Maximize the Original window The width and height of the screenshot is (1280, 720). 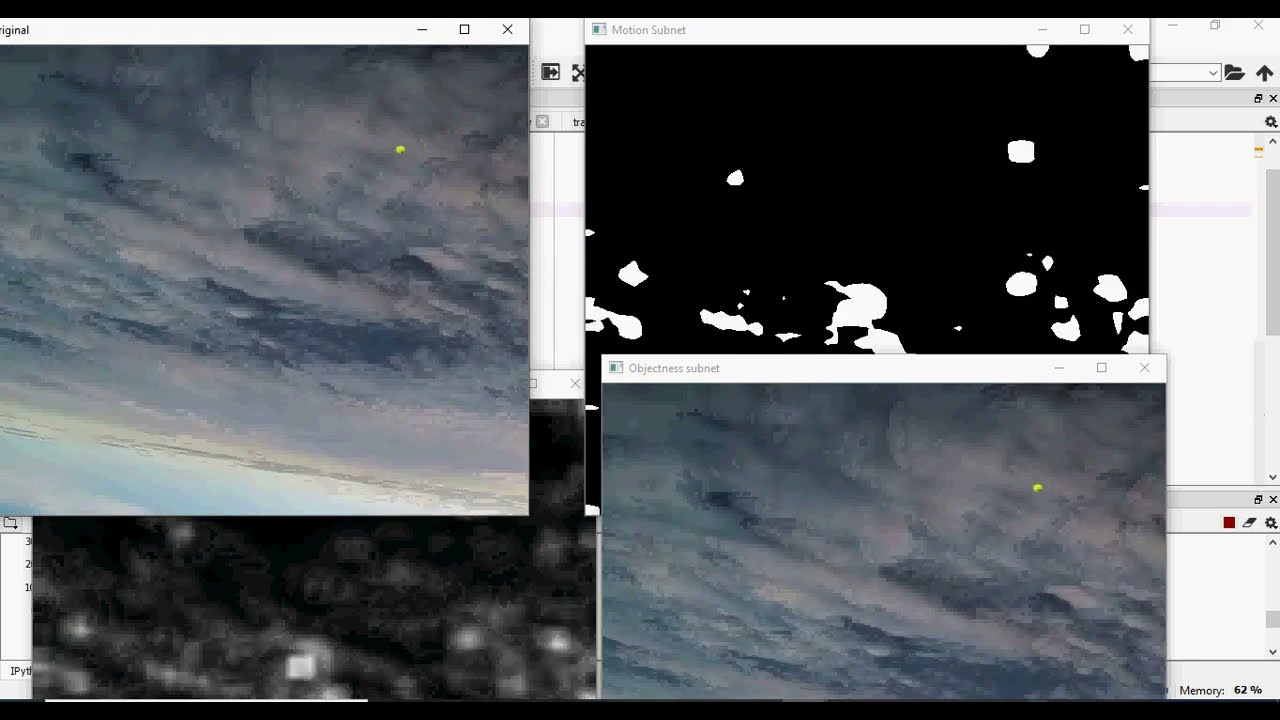464,30
